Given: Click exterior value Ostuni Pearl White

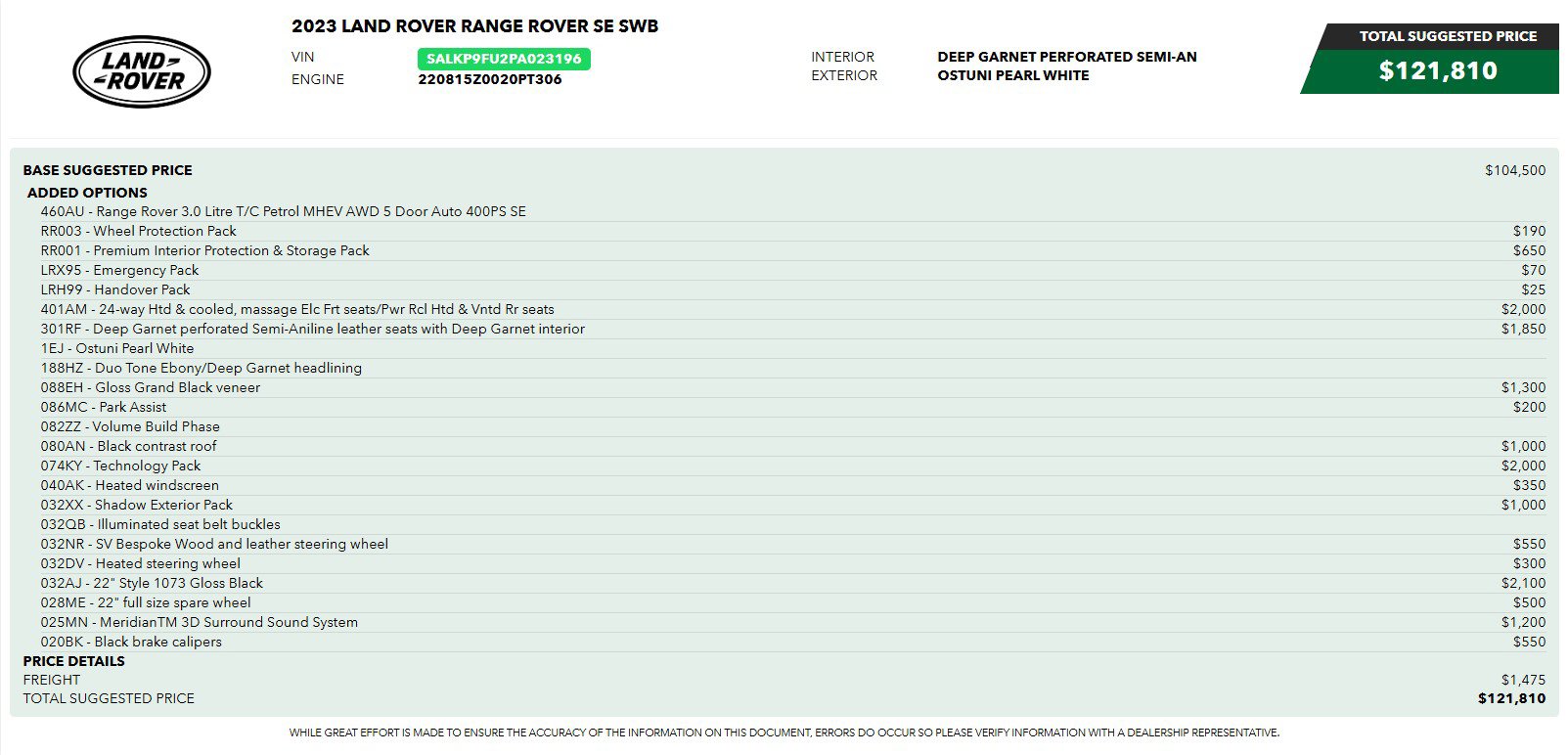Looking at the screenshot, I should pyautogui.click(x=1013, y=75).
